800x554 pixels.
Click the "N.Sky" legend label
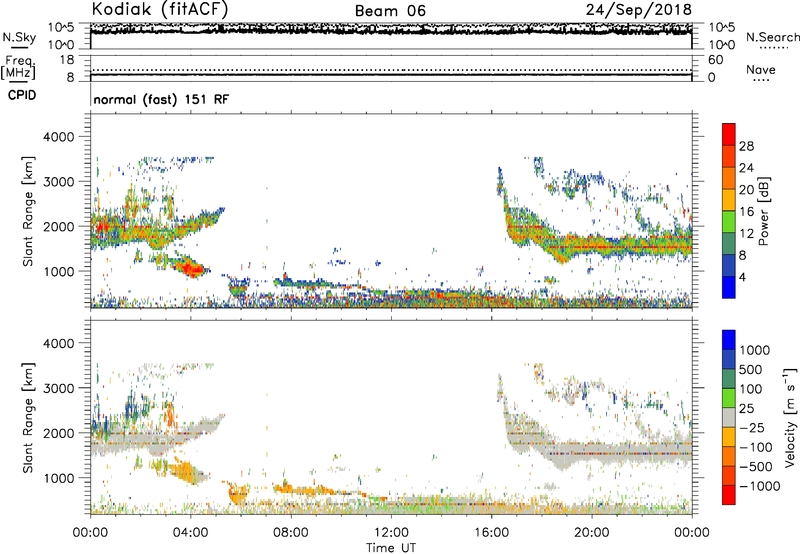[x=19, y=37]
